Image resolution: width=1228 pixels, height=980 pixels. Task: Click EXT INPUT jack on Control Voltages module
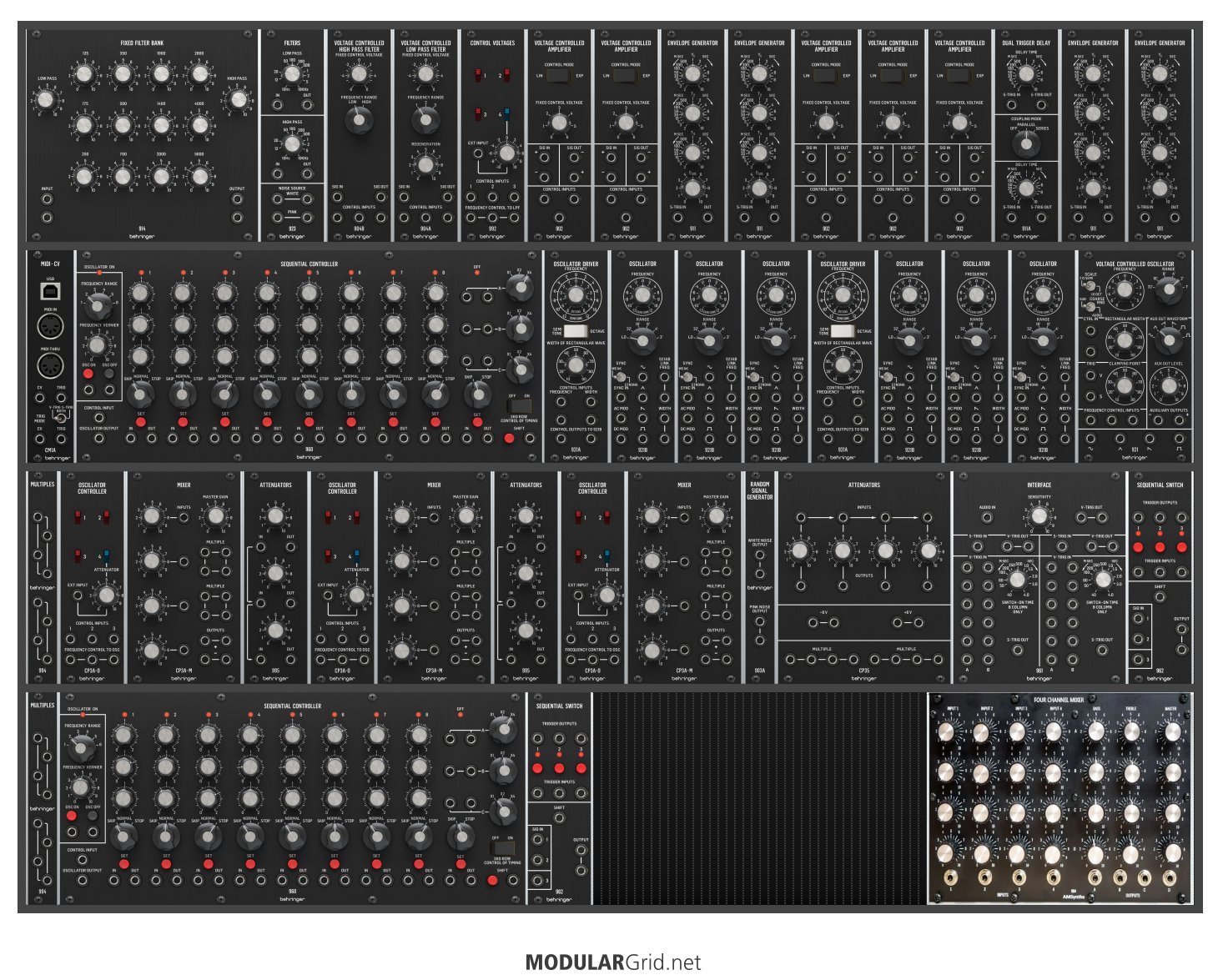(x=478, y=153)
